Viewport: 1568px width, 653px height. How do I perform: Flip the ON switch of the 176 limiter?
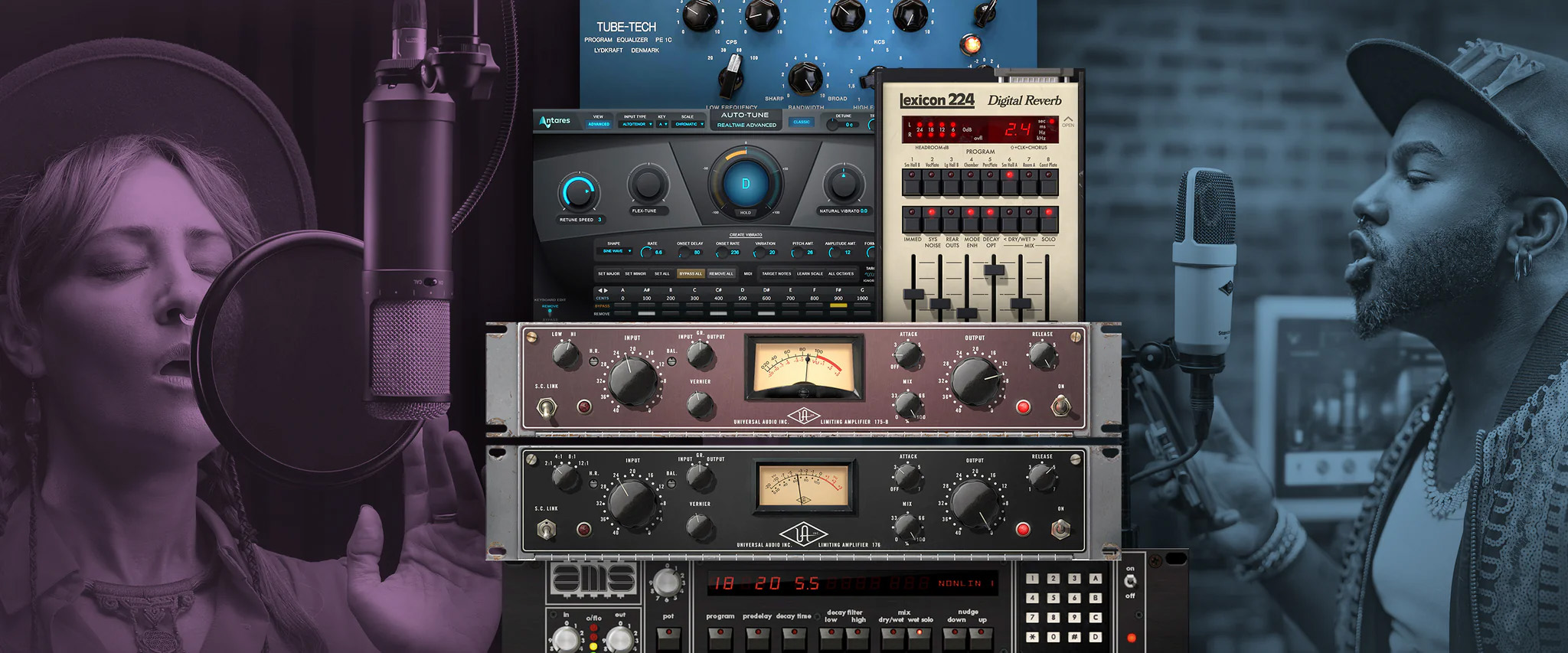pos(1060,528)
